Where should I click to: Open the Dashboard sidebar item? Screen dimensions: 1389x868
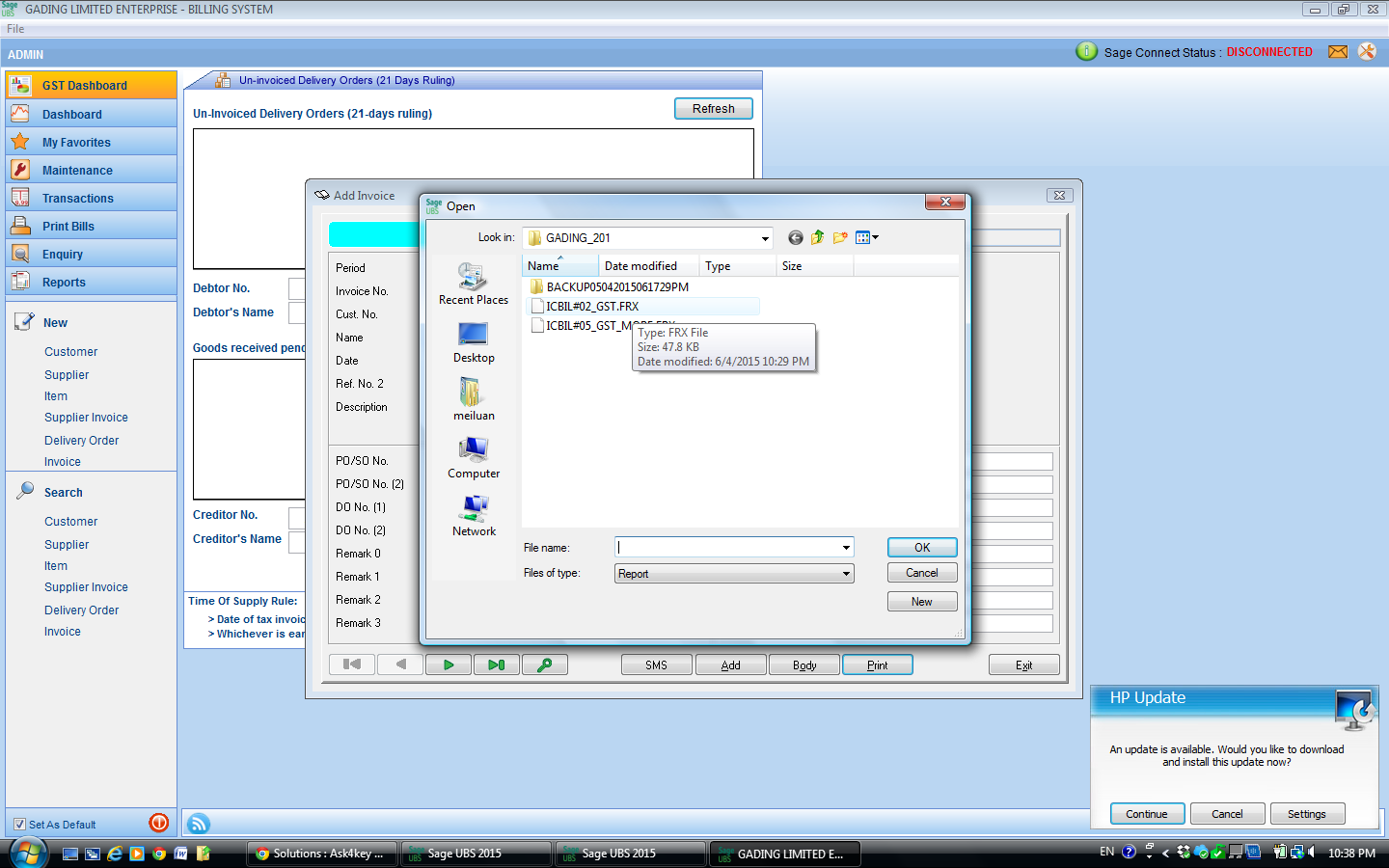coord(91,114)
